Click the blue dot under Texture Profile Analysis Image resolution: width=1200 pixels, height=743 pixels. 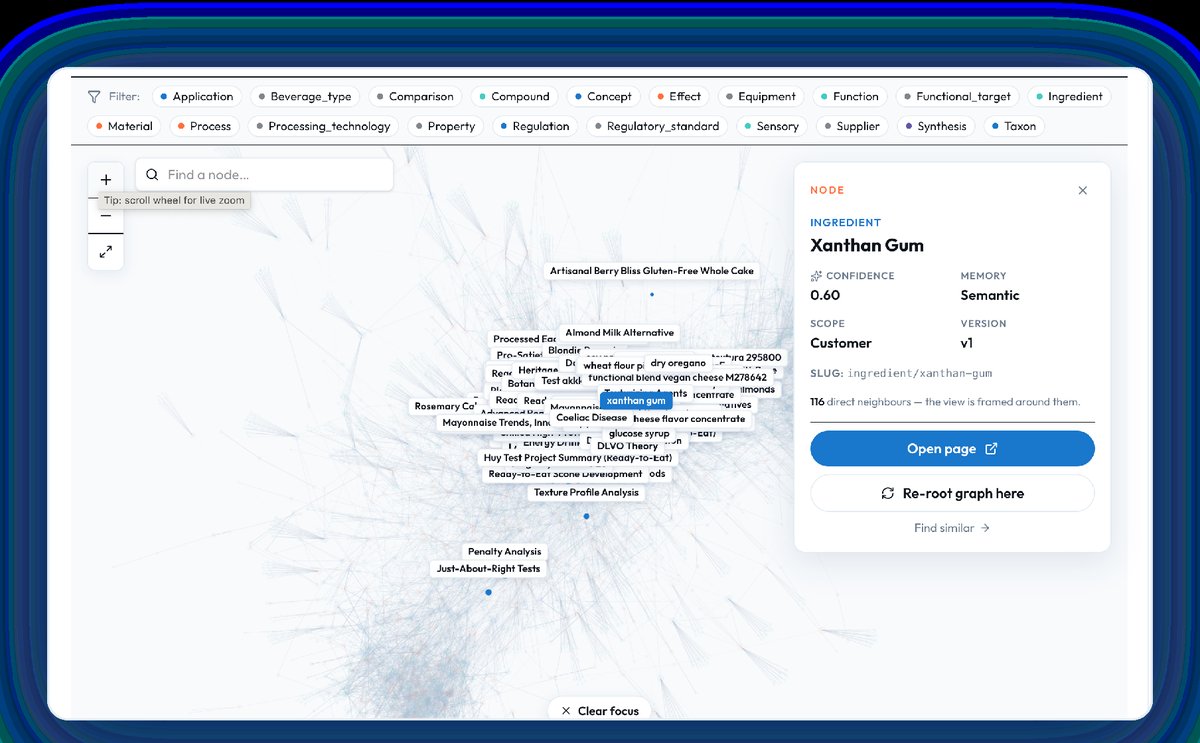click(586, 516)
